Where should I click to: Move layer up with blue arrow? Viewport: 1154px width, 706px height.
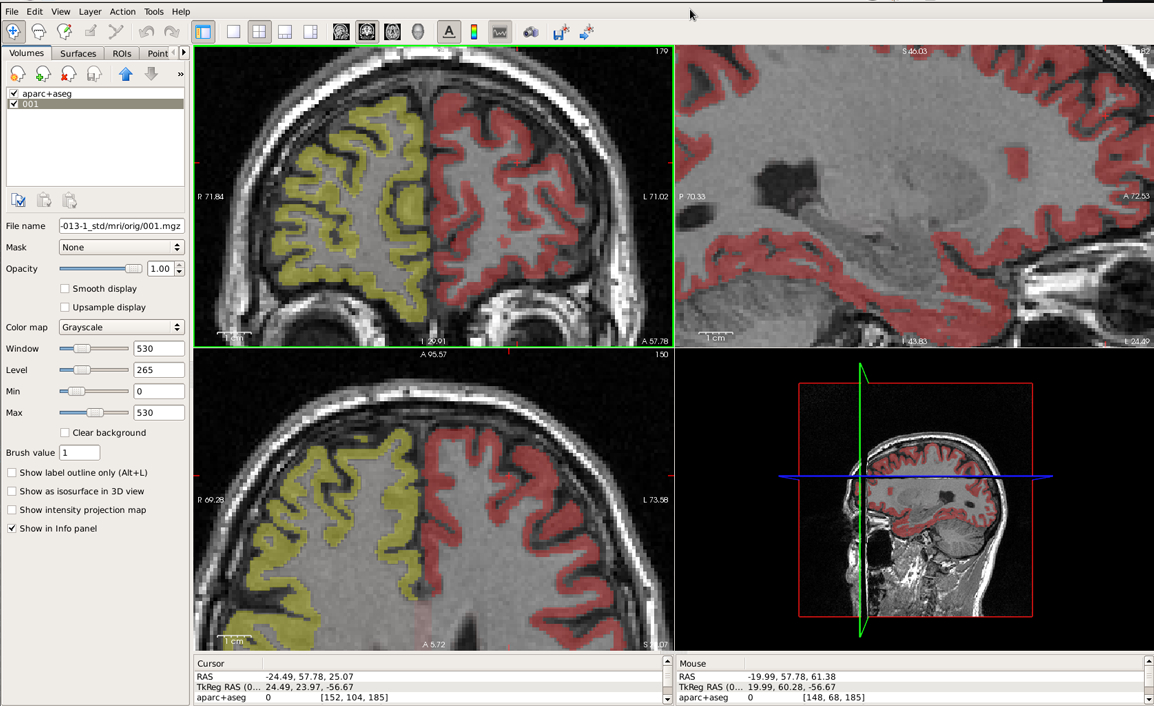(x=126, y=74)
